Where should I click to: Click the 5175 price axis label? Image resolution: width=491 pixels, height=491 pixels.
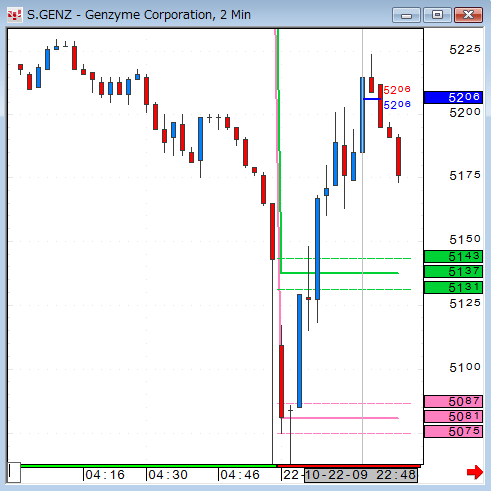click(x=465, y=176)
